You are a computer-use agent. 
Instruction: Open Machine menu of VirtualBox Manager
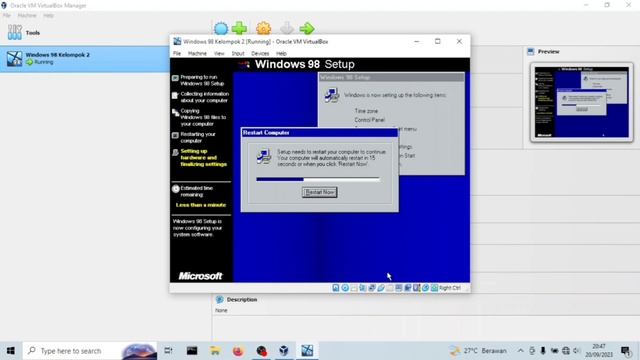pyautogui.click(x=27, y=16)
